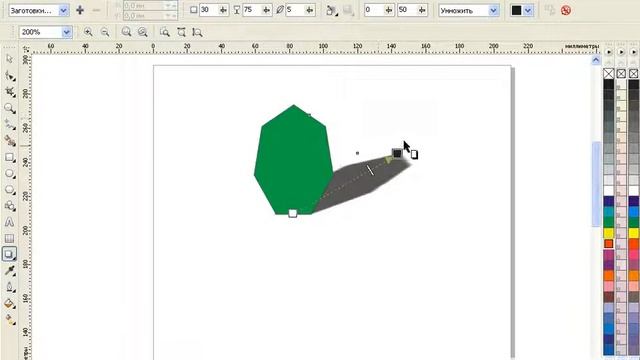The height and width of the screenshot is (360, 640).
Task: Adjust spinner on the fade field 0
Action: pyautogui.click(x=389, y=11)
